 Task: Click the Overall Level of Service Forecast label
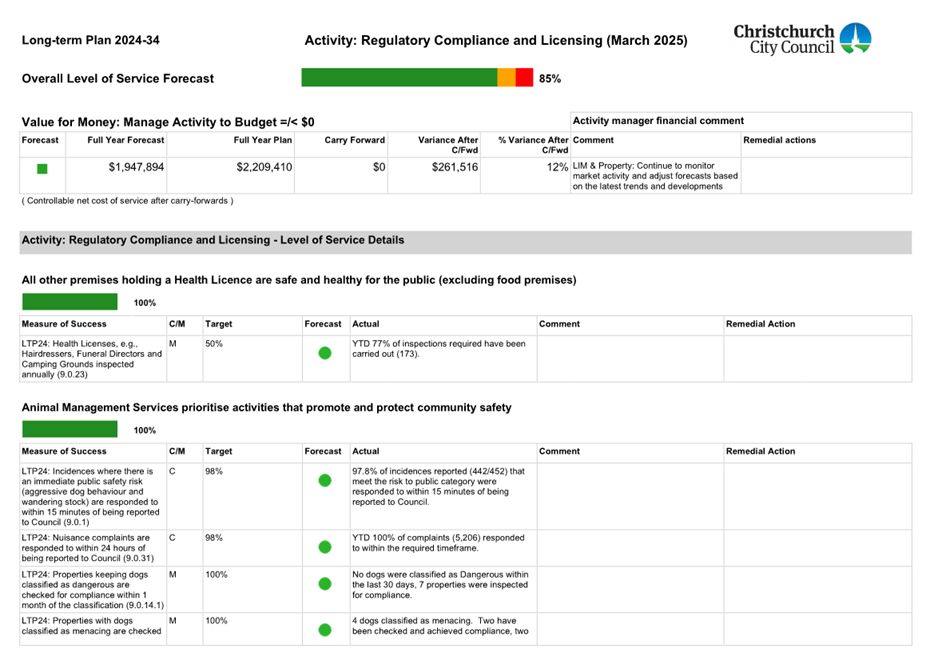point(118,79)
